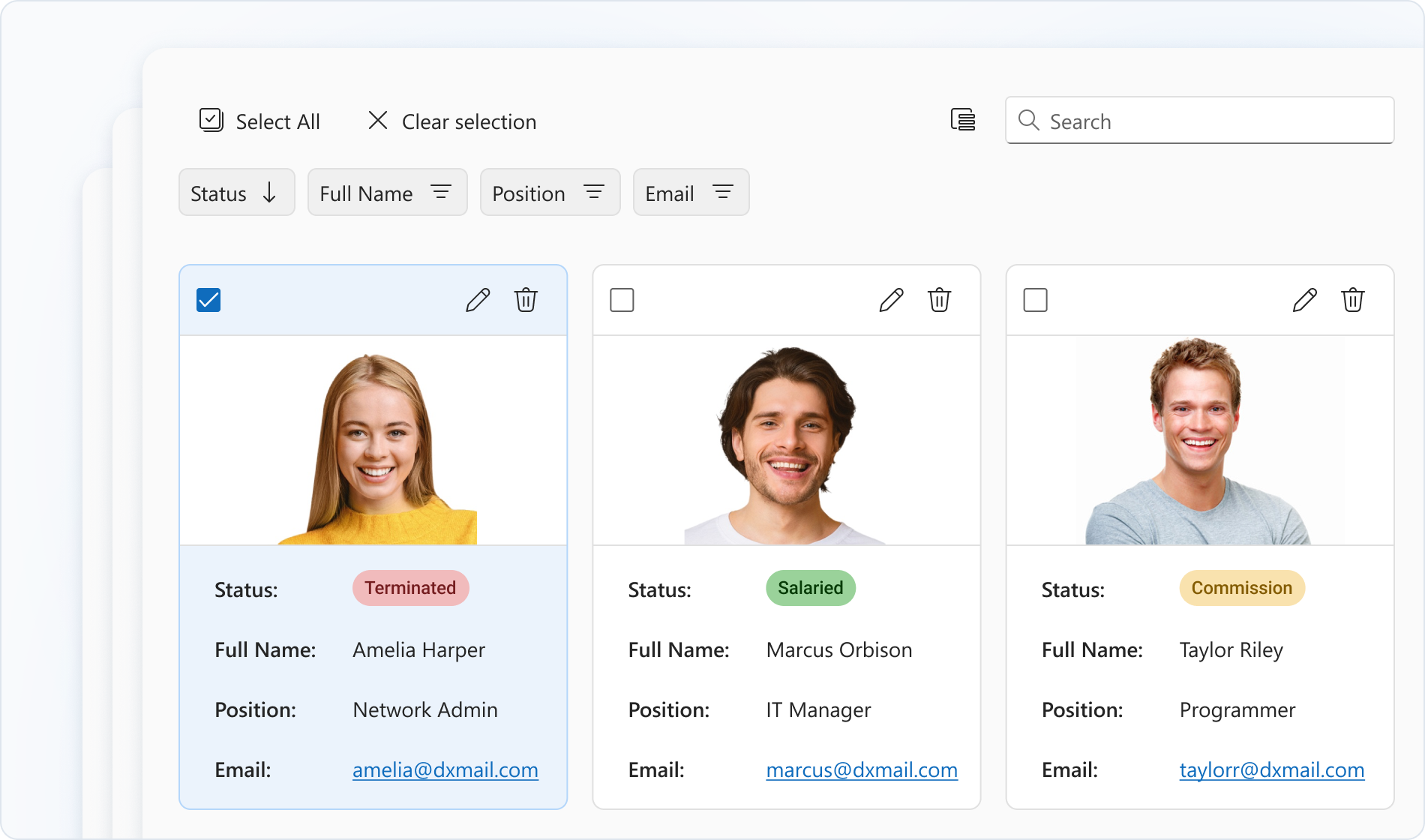Click the Select All button

click(260, 121)
